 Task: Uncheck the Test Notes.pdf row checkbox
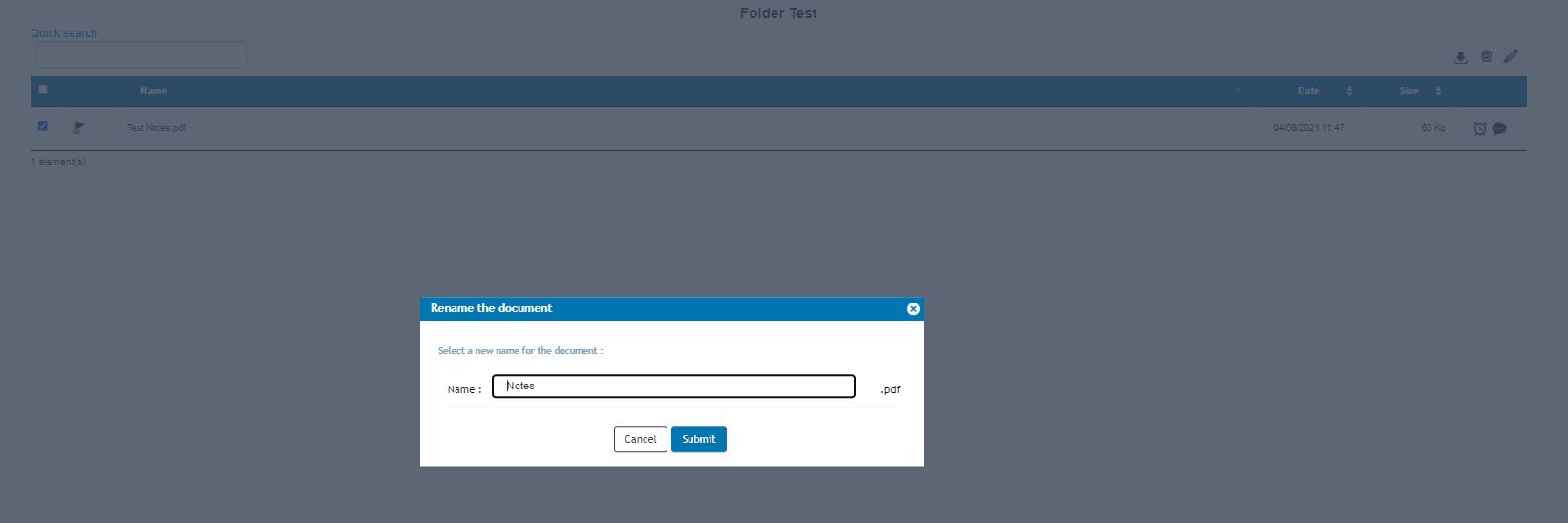[43, 126]
